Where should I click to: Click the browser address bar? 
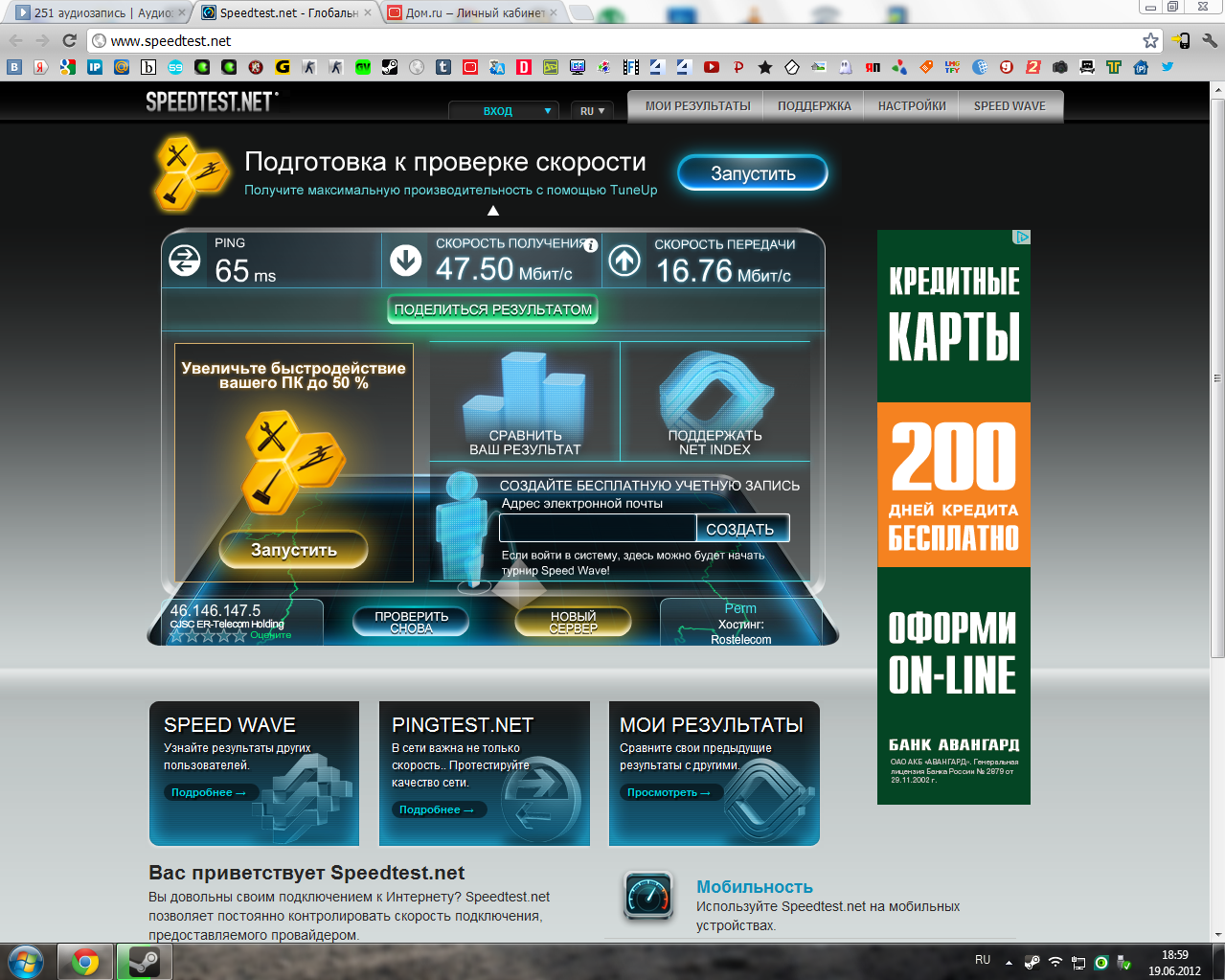613,40
